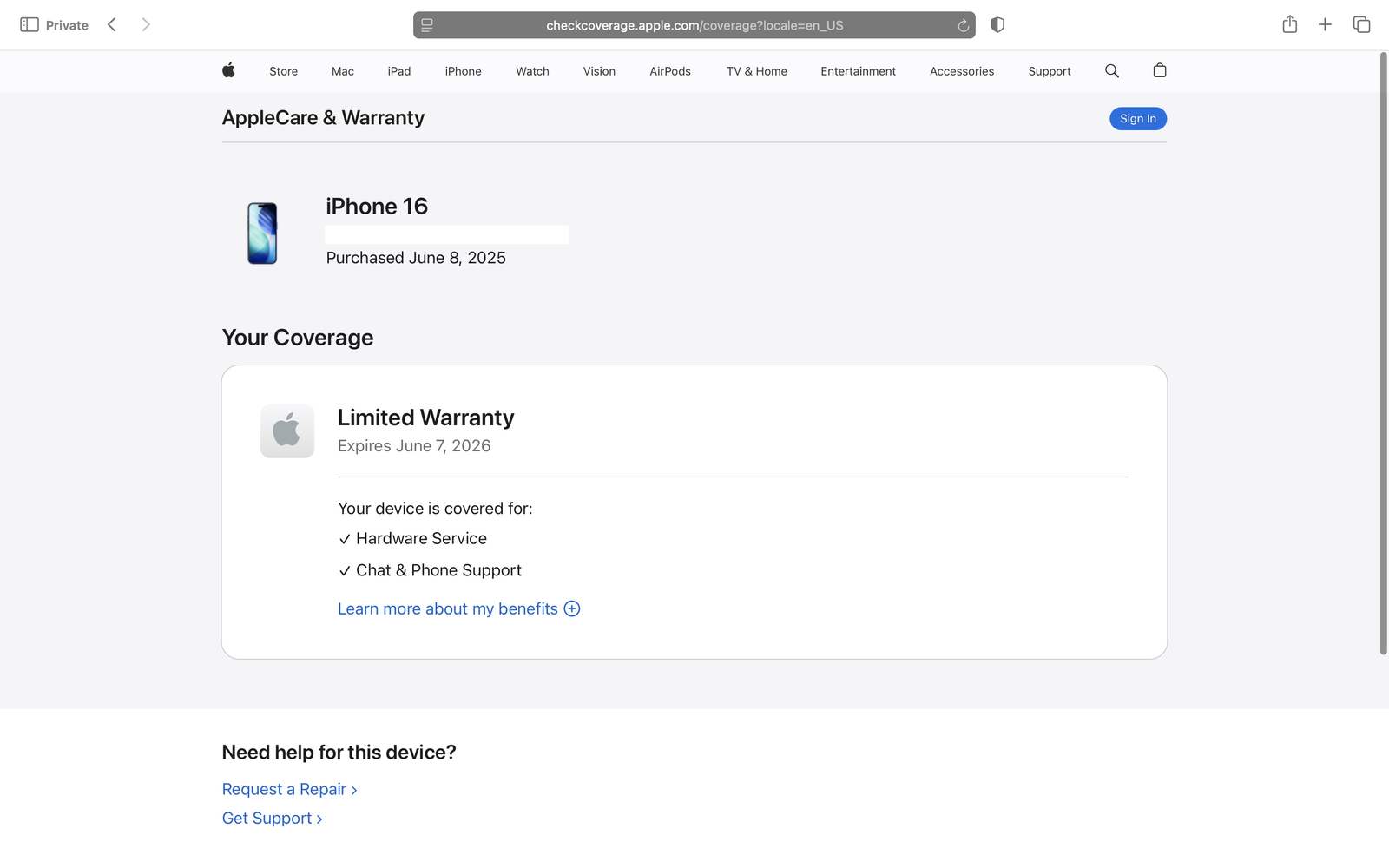Open the Mac menu item
The width and height of the screenshot is (1389, 868).
click(342, 71)
